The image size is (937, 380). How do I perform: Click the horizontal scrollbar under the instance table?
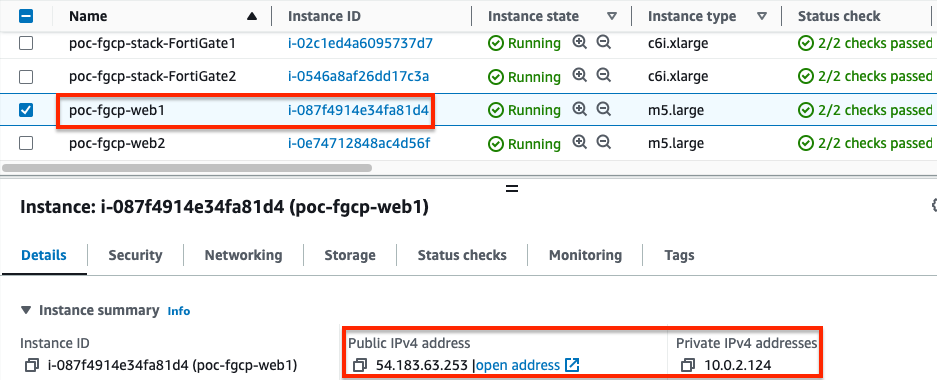pyautogui.click(x=187, y=168)
